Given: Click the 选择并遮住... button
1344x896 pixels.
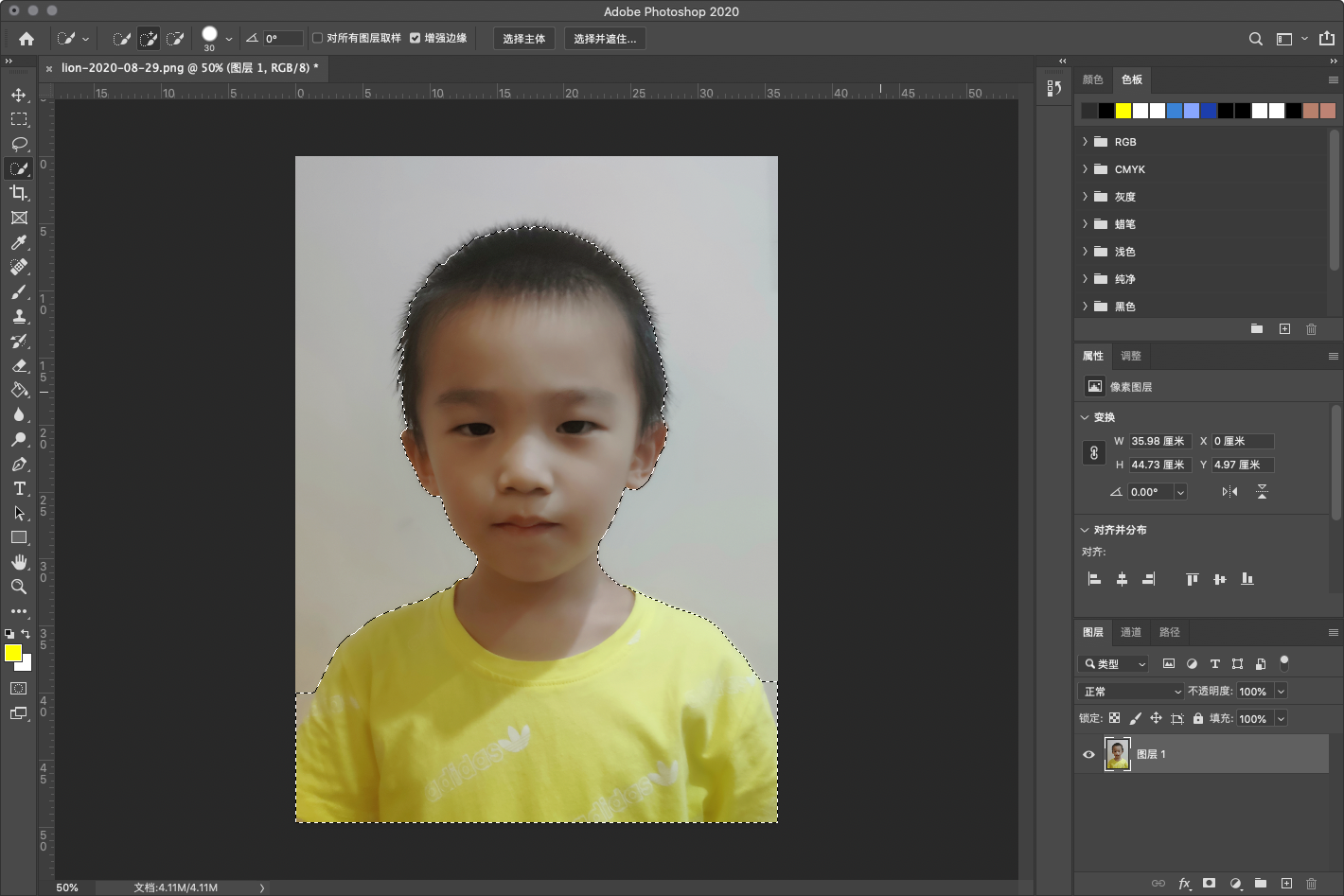Looking at the screenshot, I should 605,39.
